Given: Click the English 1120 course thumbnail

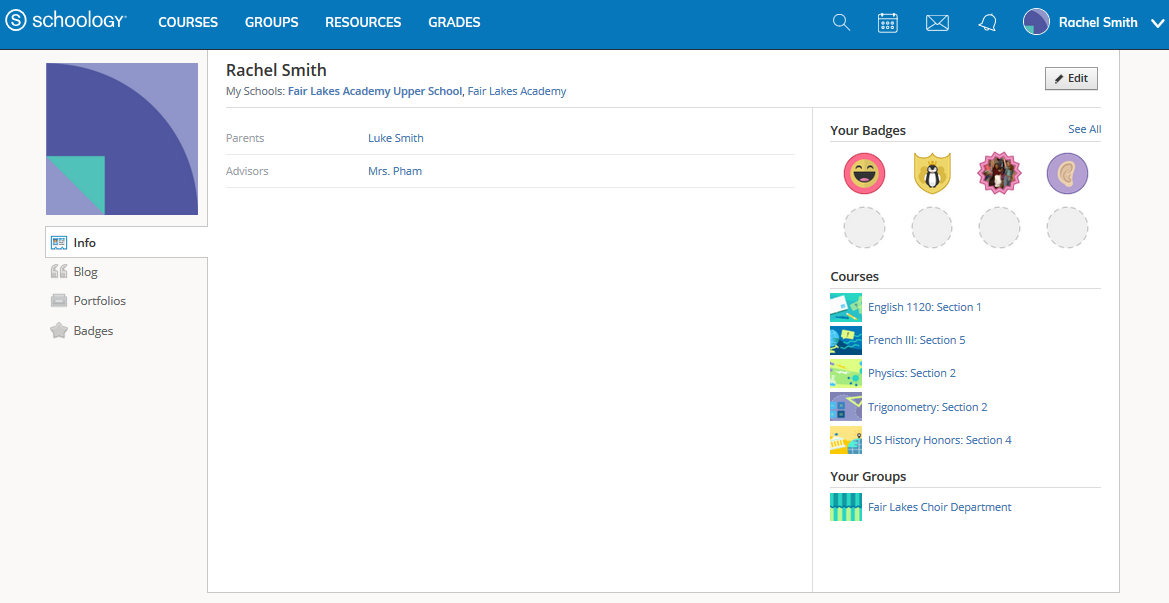Looking at the screenshot, I should (845, 307).
